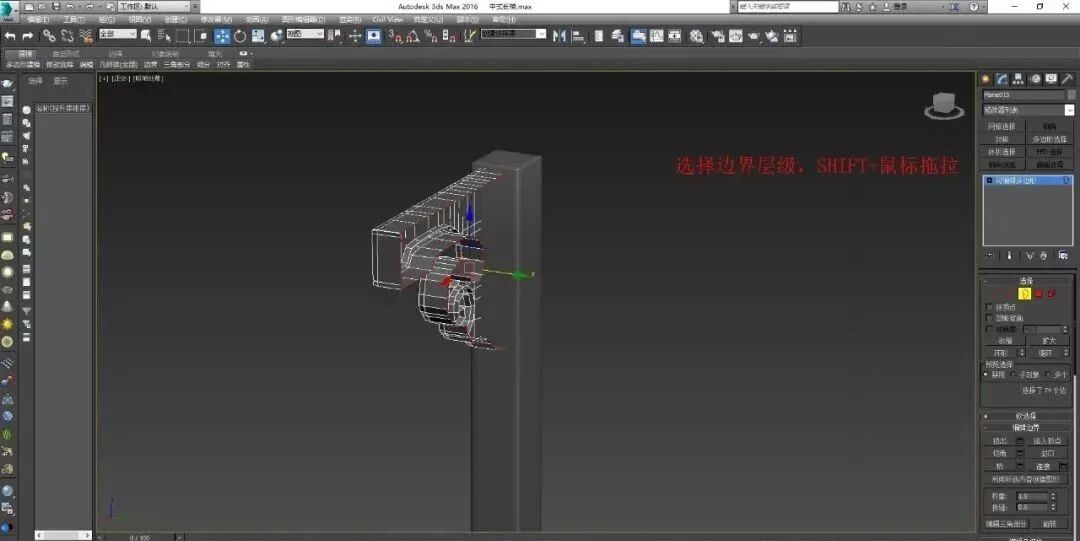Click the 封口 cap button
1080x541 pixels.
(1048, 453)
